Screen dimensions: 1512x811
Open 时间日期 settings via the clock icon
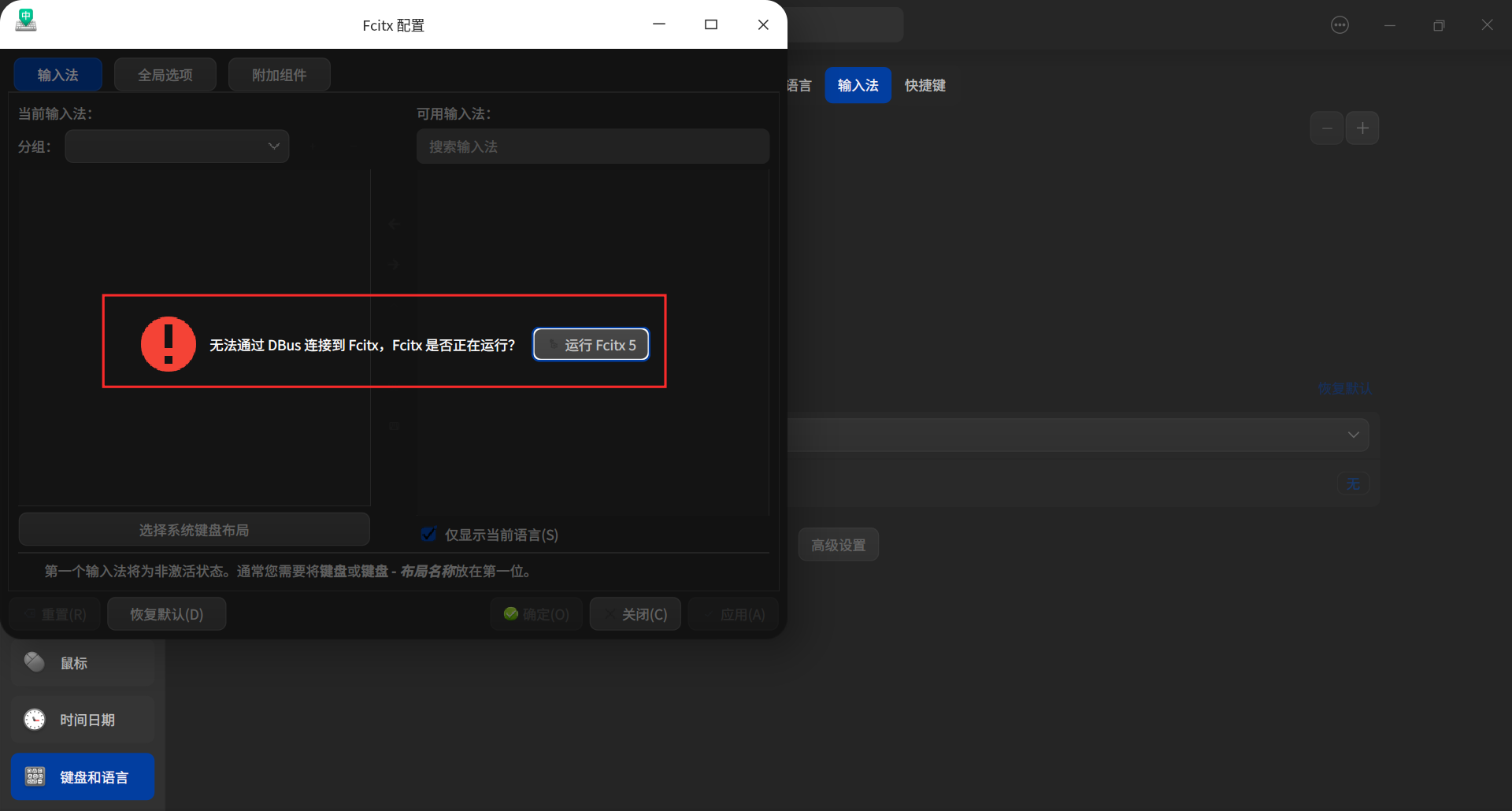pyautogui.click(x=35, y=719)
